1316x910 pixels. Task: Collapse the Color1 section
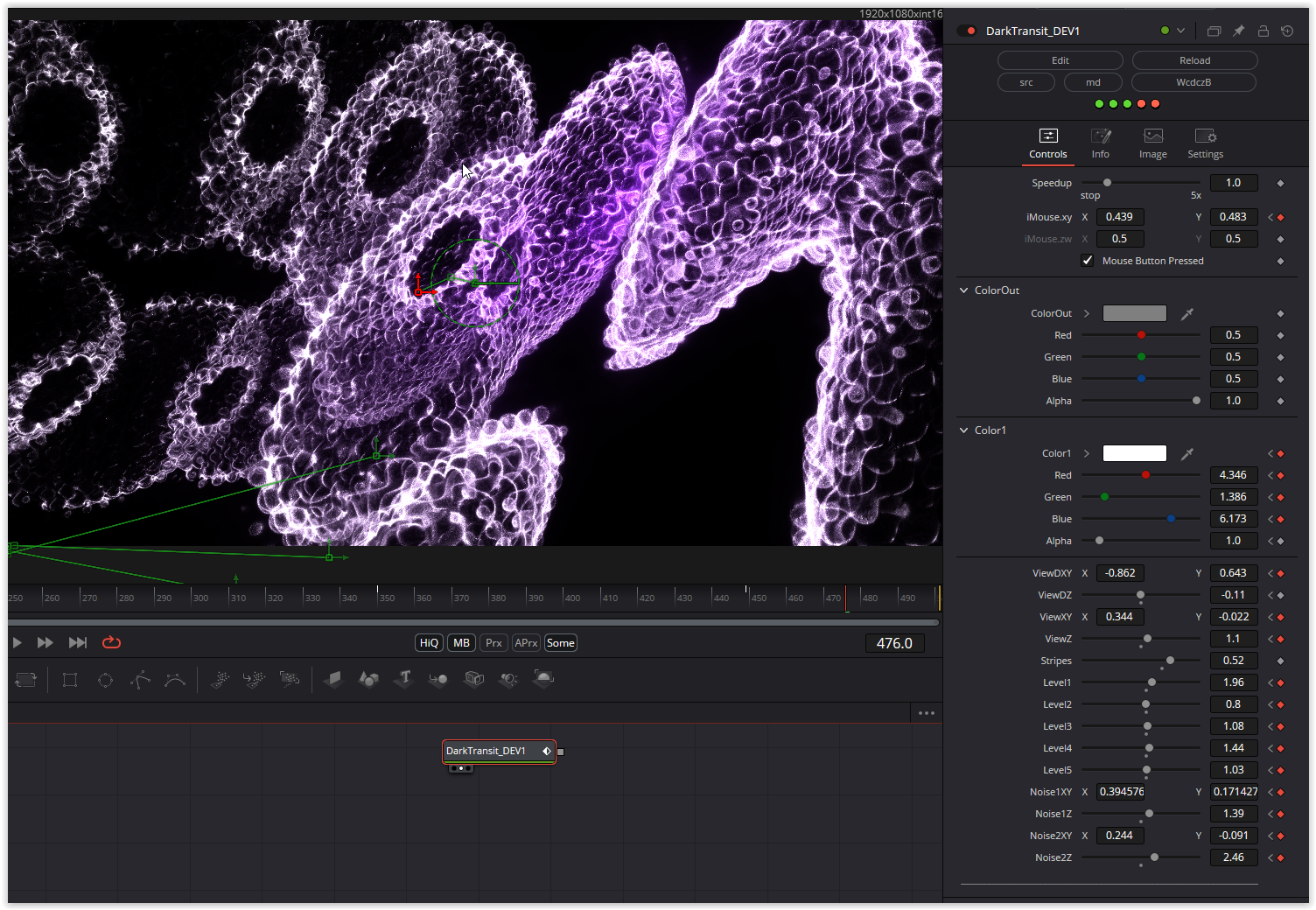tap(963, 430)
